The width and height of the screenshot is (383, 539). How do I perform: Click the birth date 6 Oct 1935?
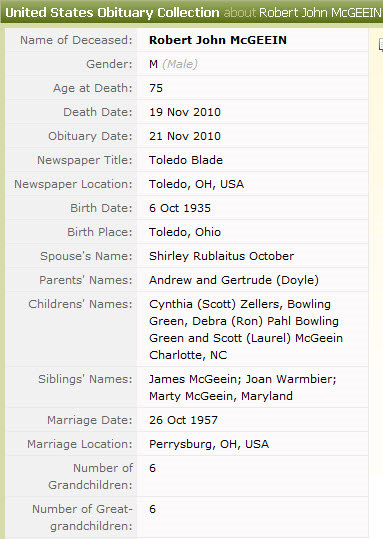pyautogui.click(x=180, y=208)
